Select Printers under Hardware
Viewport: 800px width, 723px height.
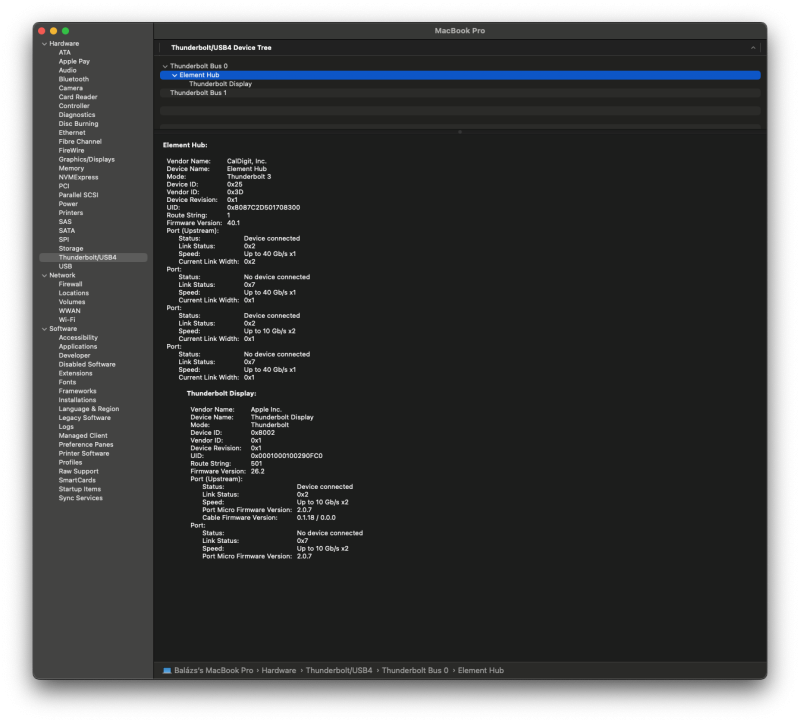pyautogui.click(x=70, y=213)
